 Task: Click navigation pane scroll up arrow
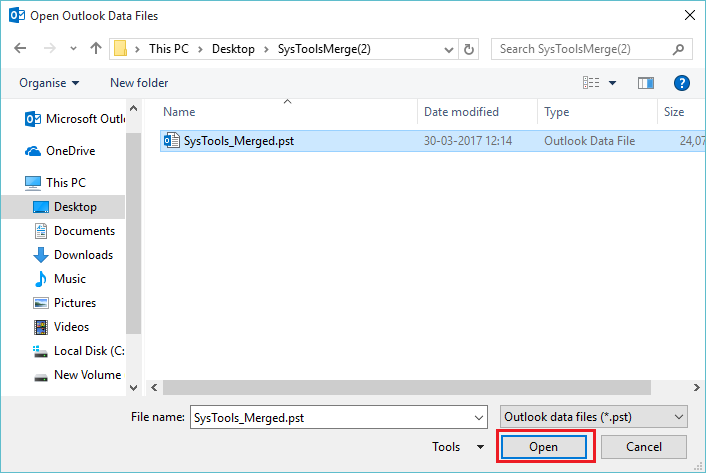point(133,108)
